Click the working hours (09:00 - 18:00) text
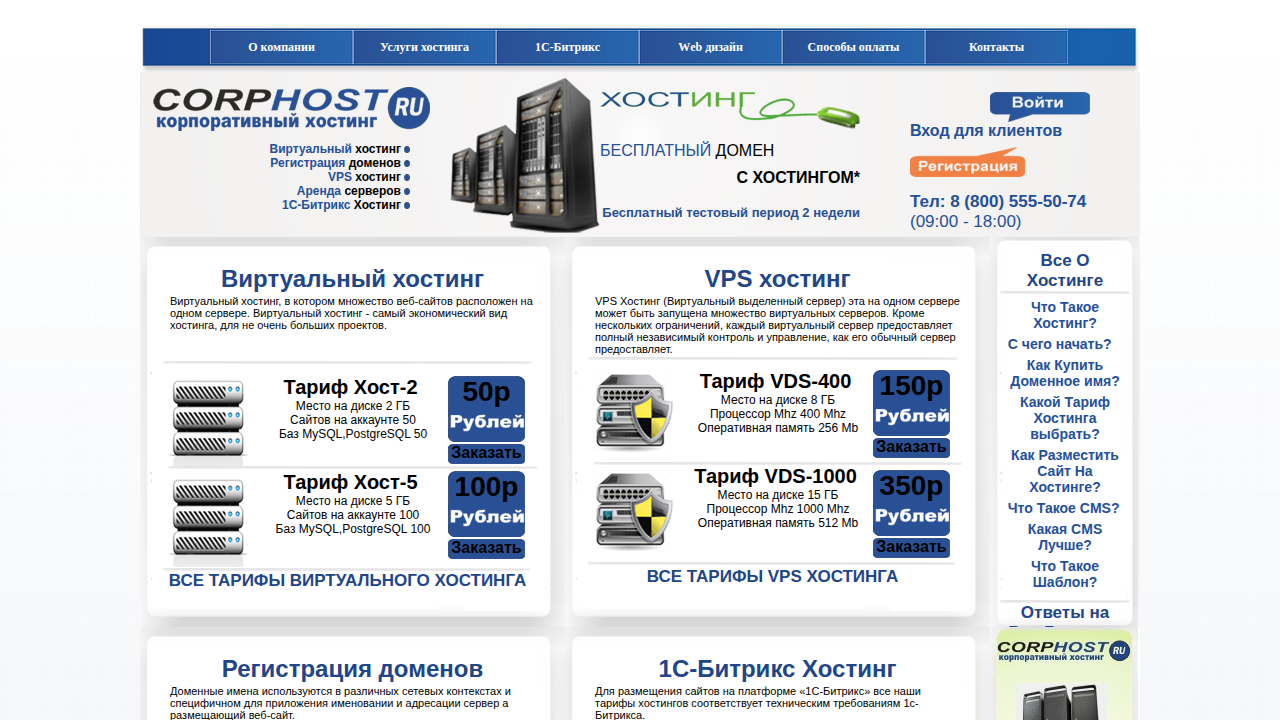The image size is (1280, 720). tap(966, 222)
